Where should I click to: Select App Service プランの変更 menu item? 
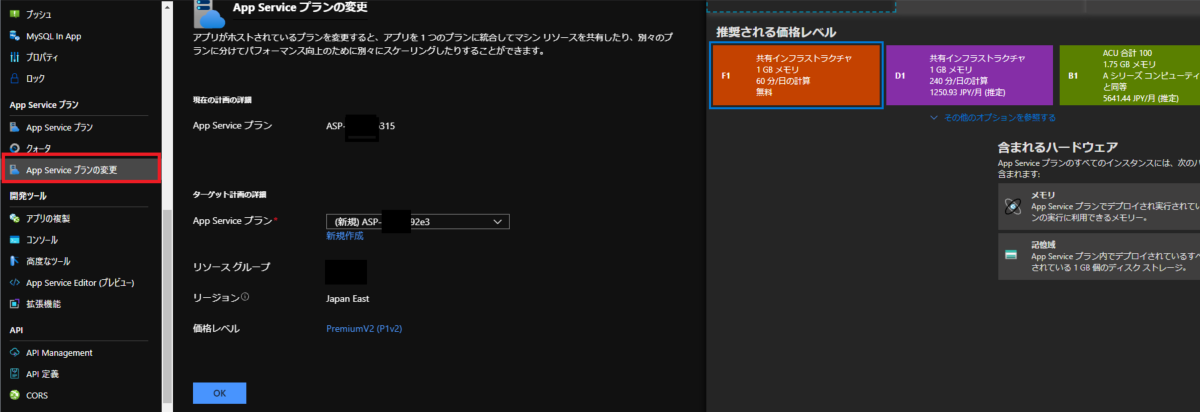(x=80, y=169)
